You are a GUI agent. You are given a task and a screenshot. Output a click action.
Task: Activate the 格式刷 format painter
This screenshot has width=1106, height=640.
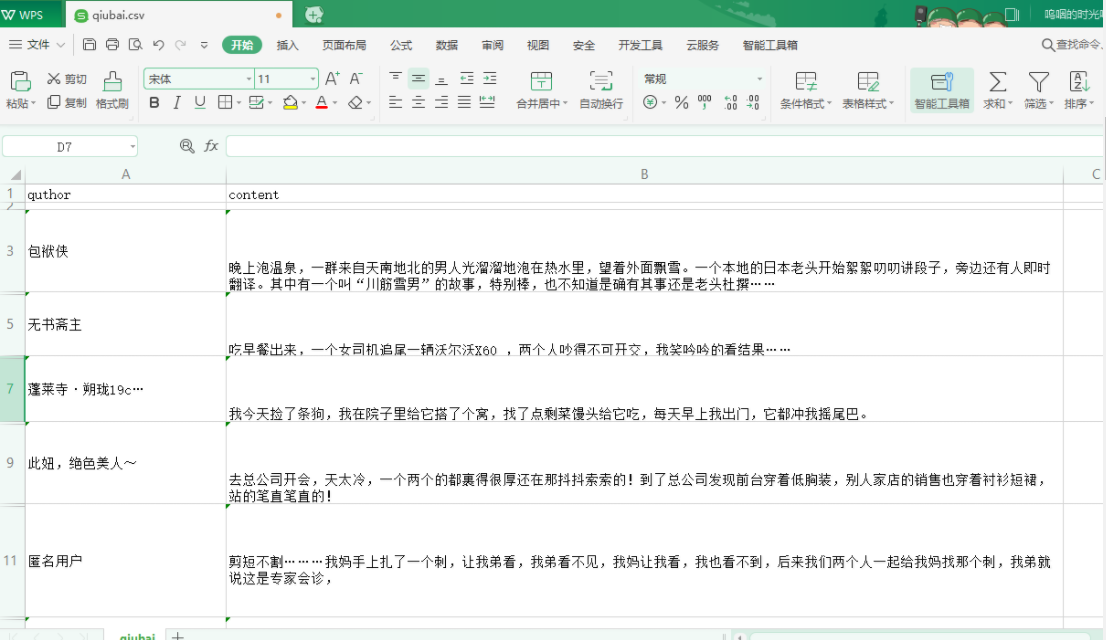tap(112, 90)
